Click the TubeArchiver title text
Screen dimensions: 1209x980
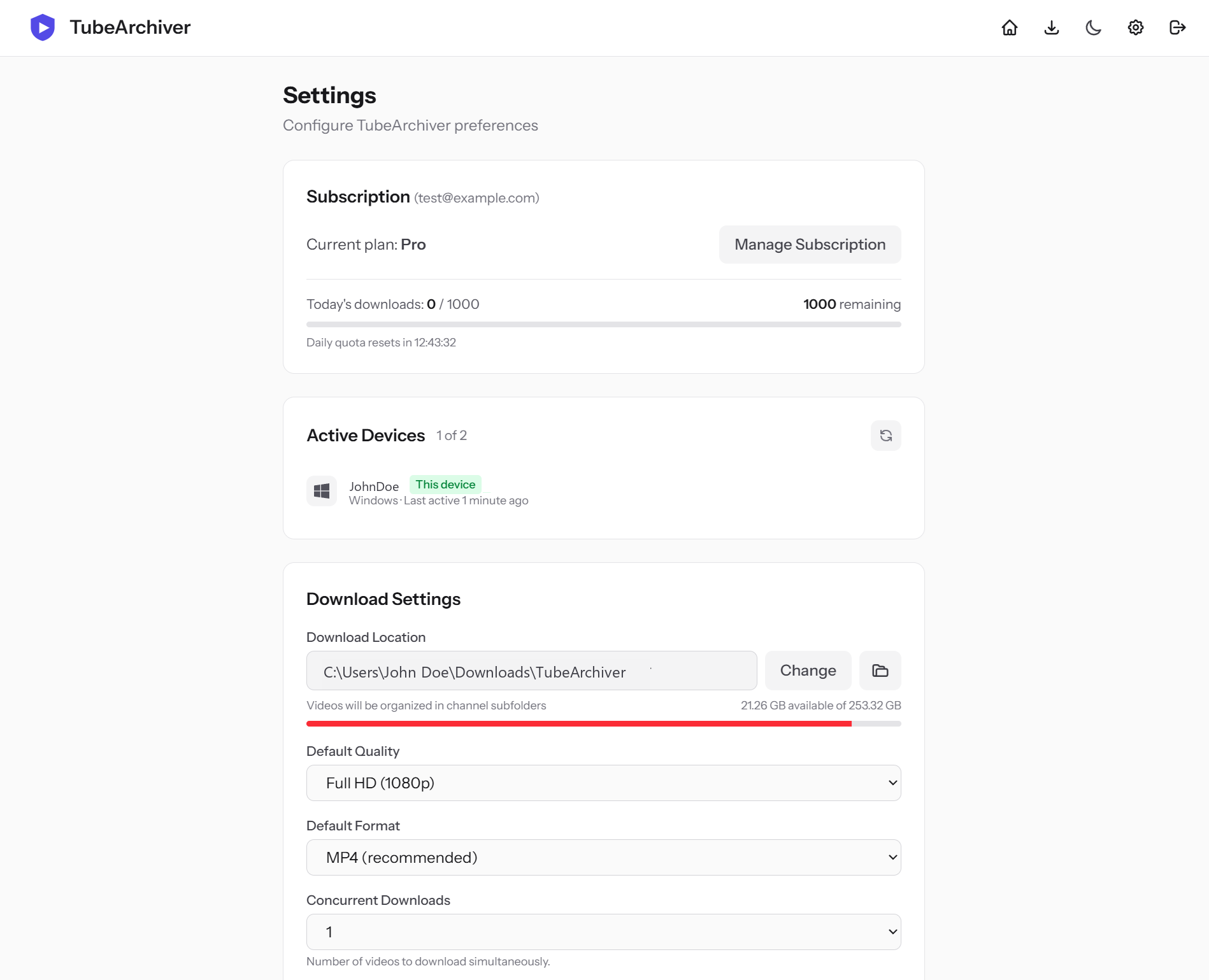pyautogui.click(x=130, y=27)
